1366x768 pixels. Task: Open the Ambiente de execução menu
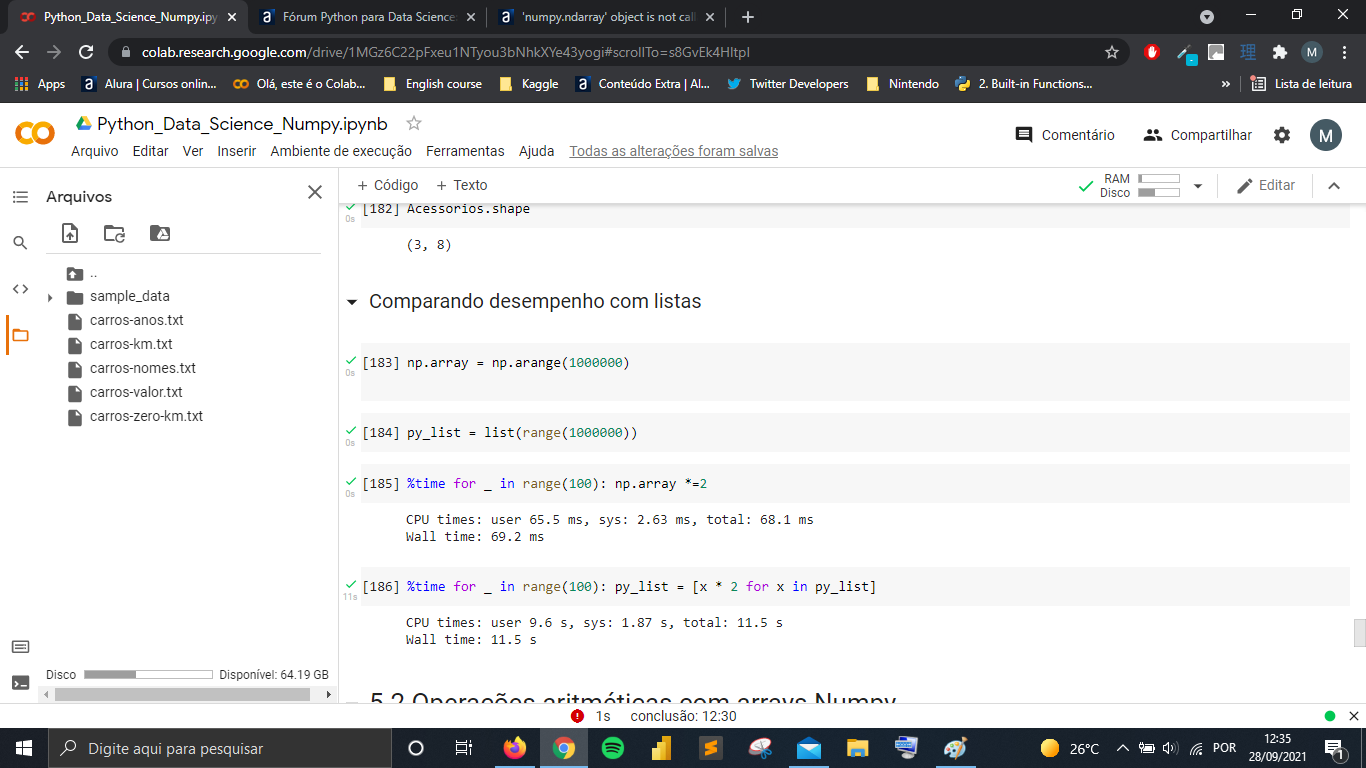(341, 151)
